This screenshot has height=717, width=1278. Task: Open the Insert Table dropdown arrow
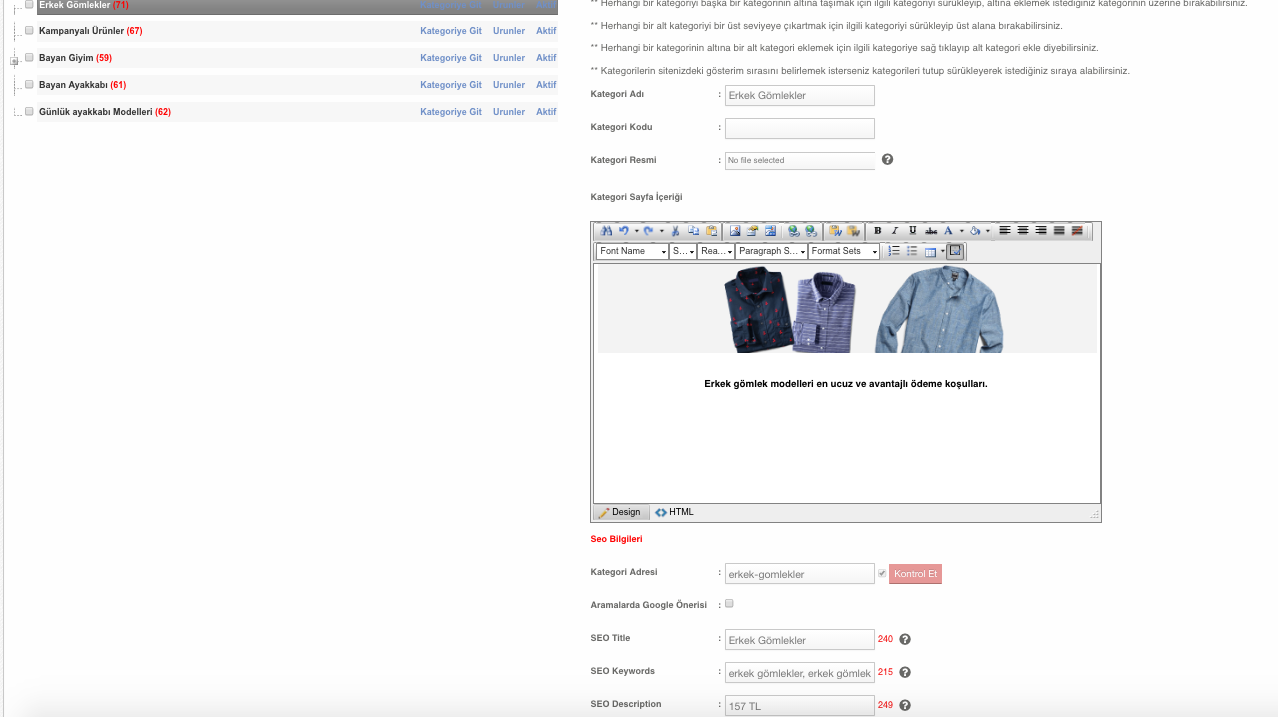point(942,251)
